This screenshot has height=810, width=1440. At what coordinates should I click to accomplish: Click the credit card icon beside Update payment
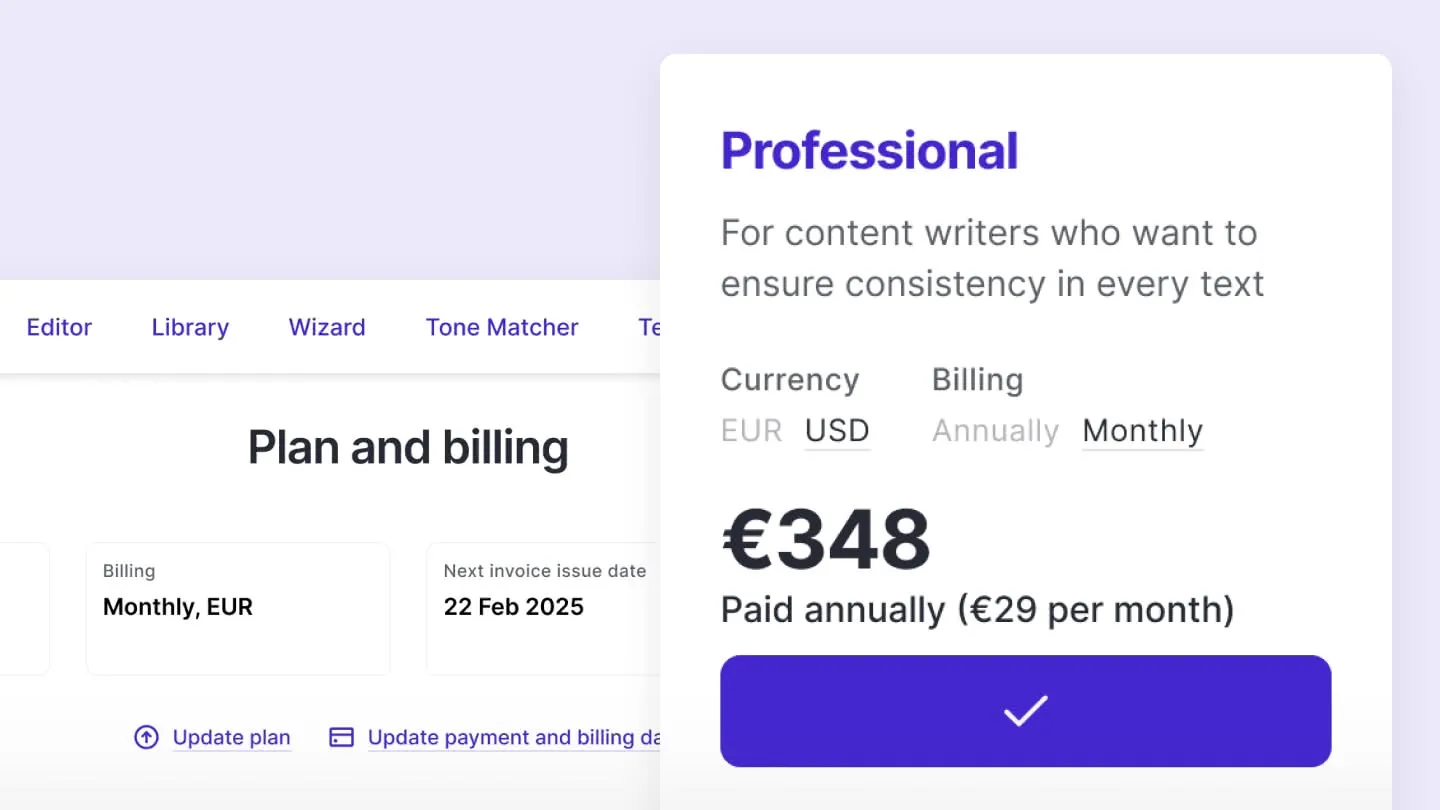(340, 736)
